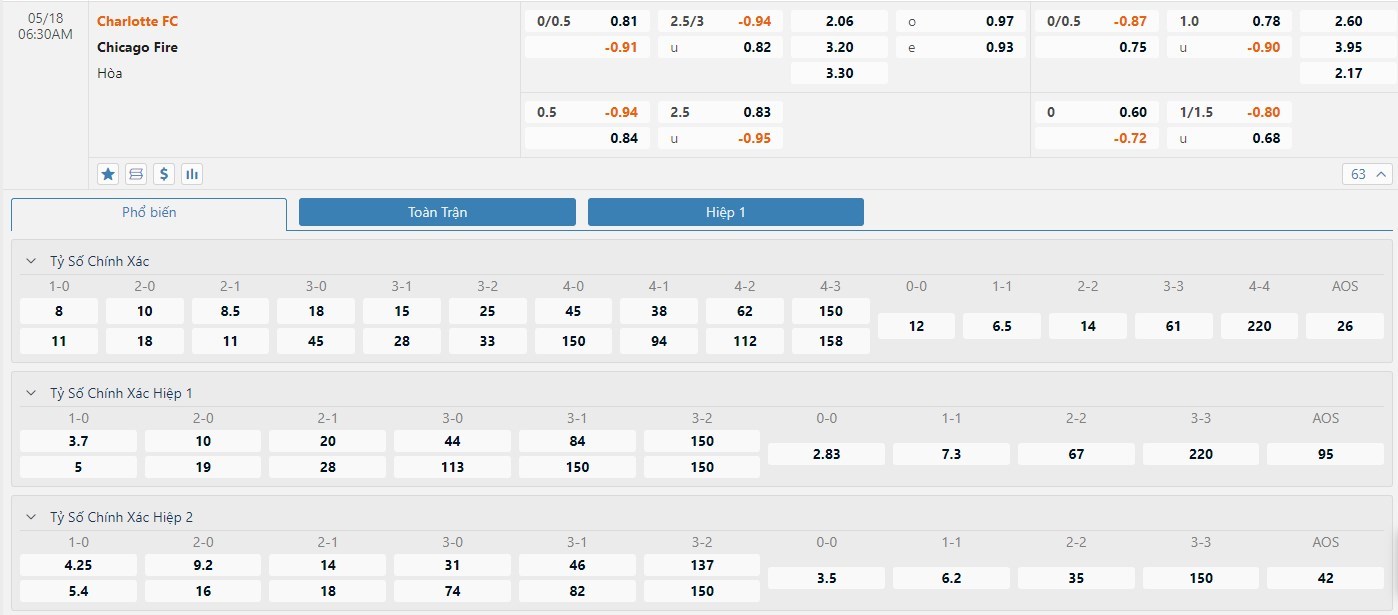The height and width of the screenshot is (615, 1398).
Task: Collapse the 63 markets counter
Action: [x=1368, y=174]
